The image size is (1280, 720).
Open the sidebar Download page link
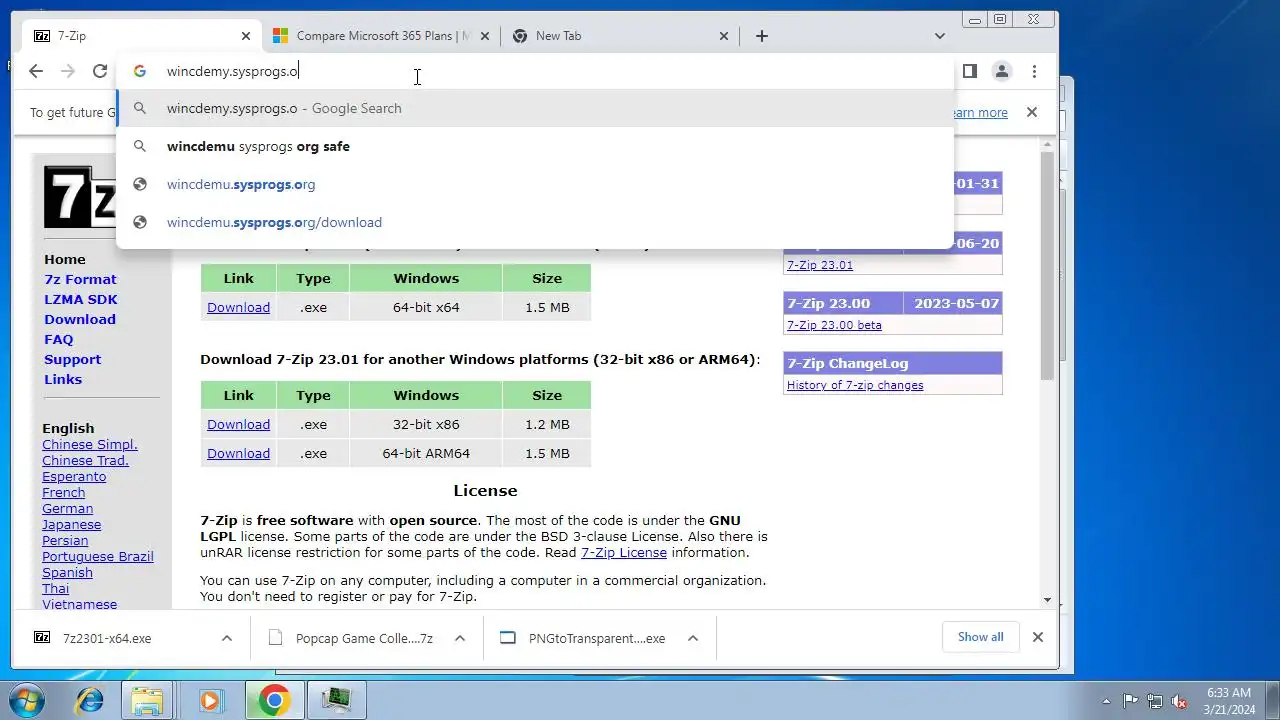pos(80,319)
